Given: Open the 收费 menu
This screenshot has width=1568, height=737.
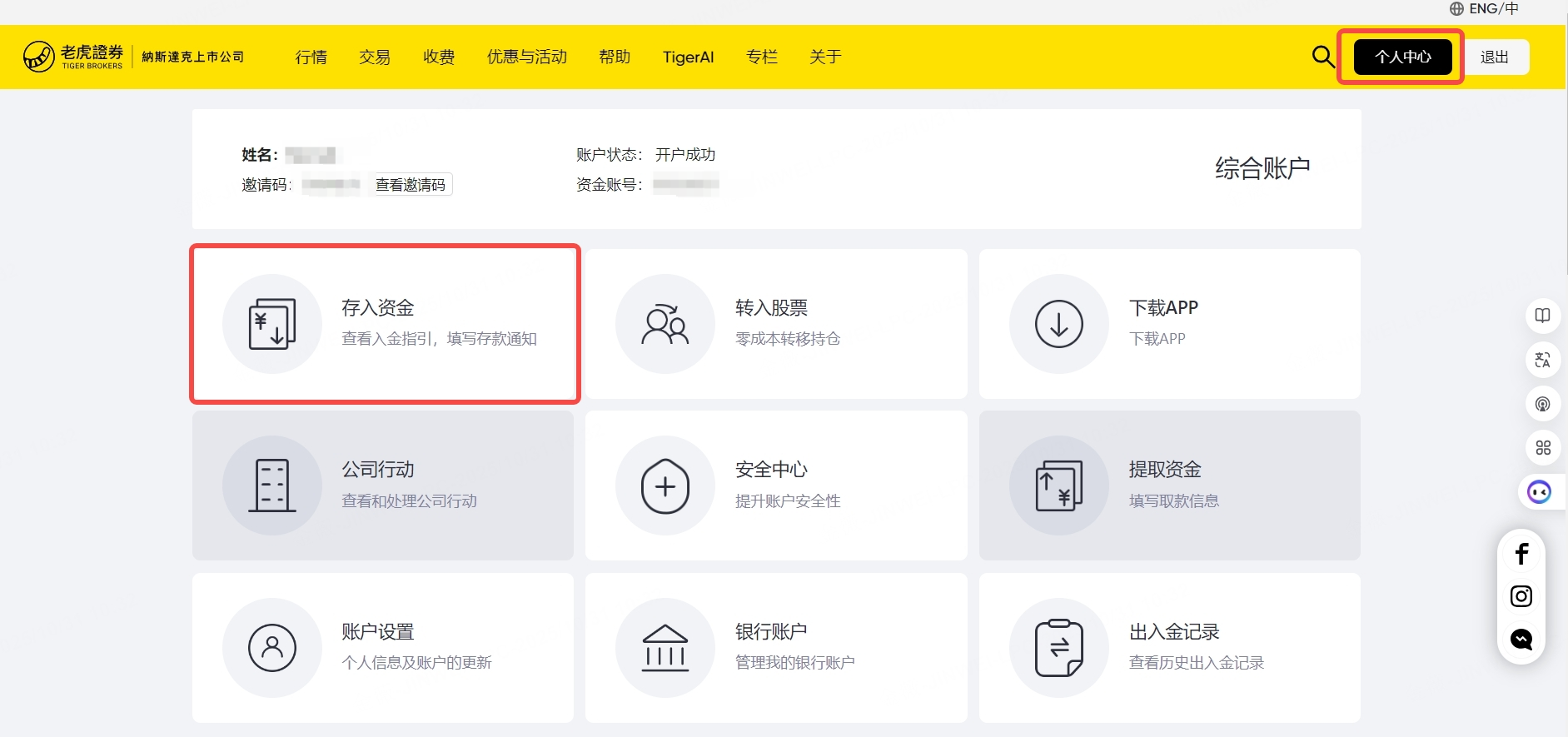Looking at the screenshot, I should point(439,57).
